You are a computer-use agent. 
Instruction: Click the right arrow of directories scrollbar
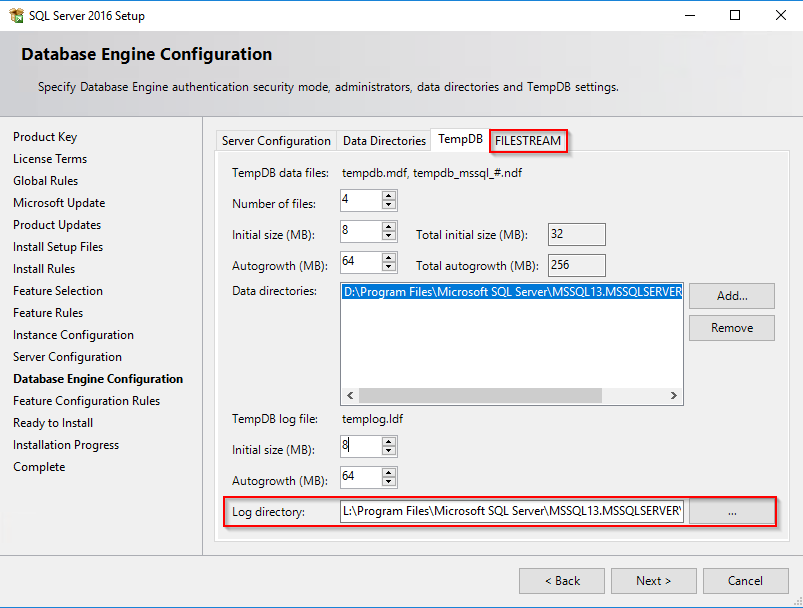pyautogui.click(x=674, y=395)
